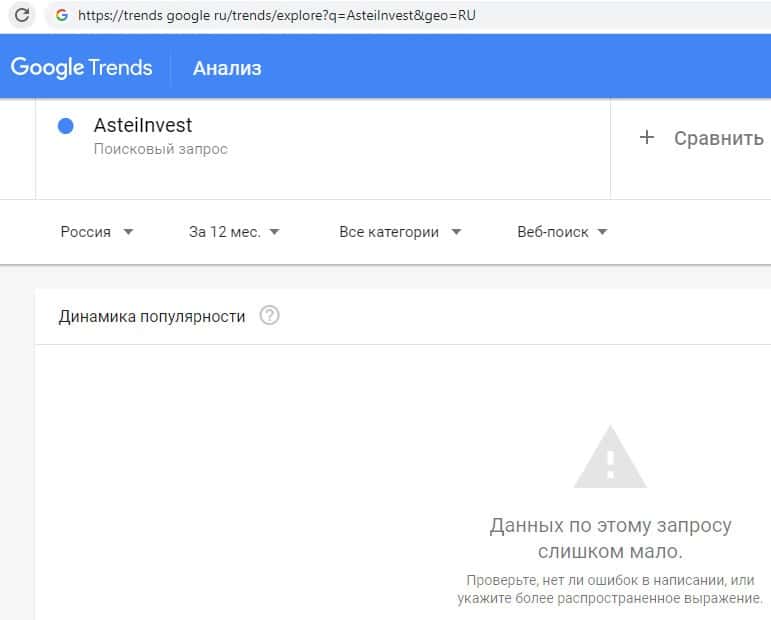Viewport: 771px width, 620px height.
Task: Click the browser reload icon
Action: (x=20, y=16)
